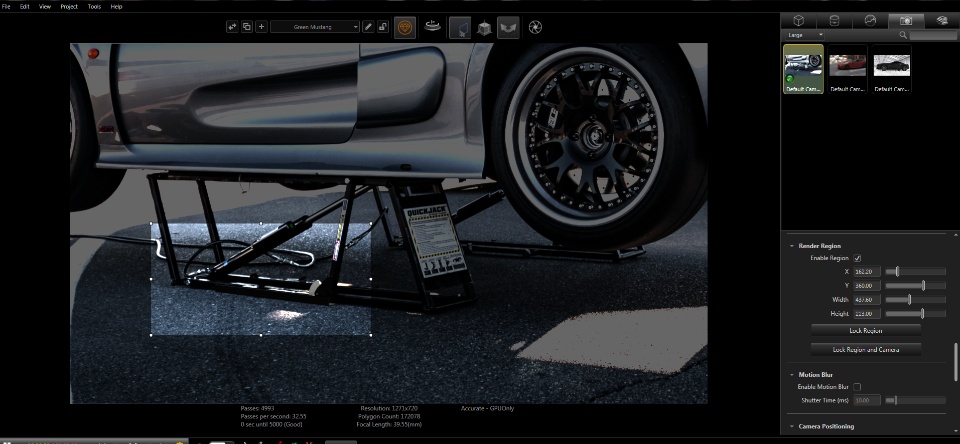Switch to the Model cube tab

click(798, 21)
